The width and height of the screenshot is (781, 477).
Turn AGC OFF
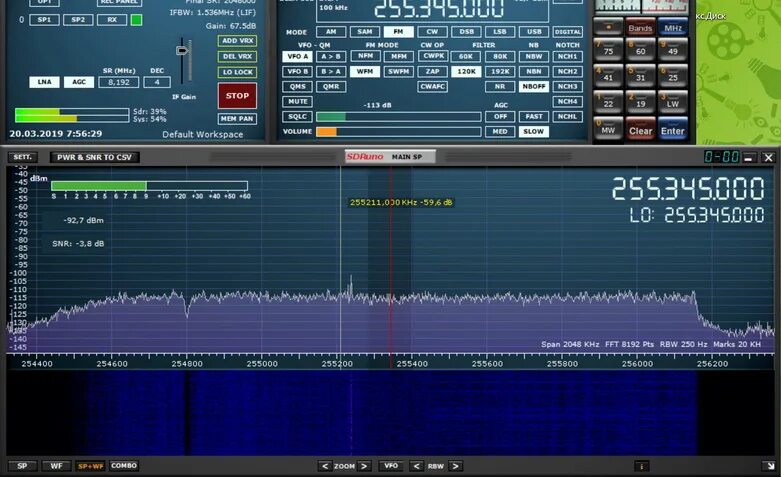click(500, 116)
